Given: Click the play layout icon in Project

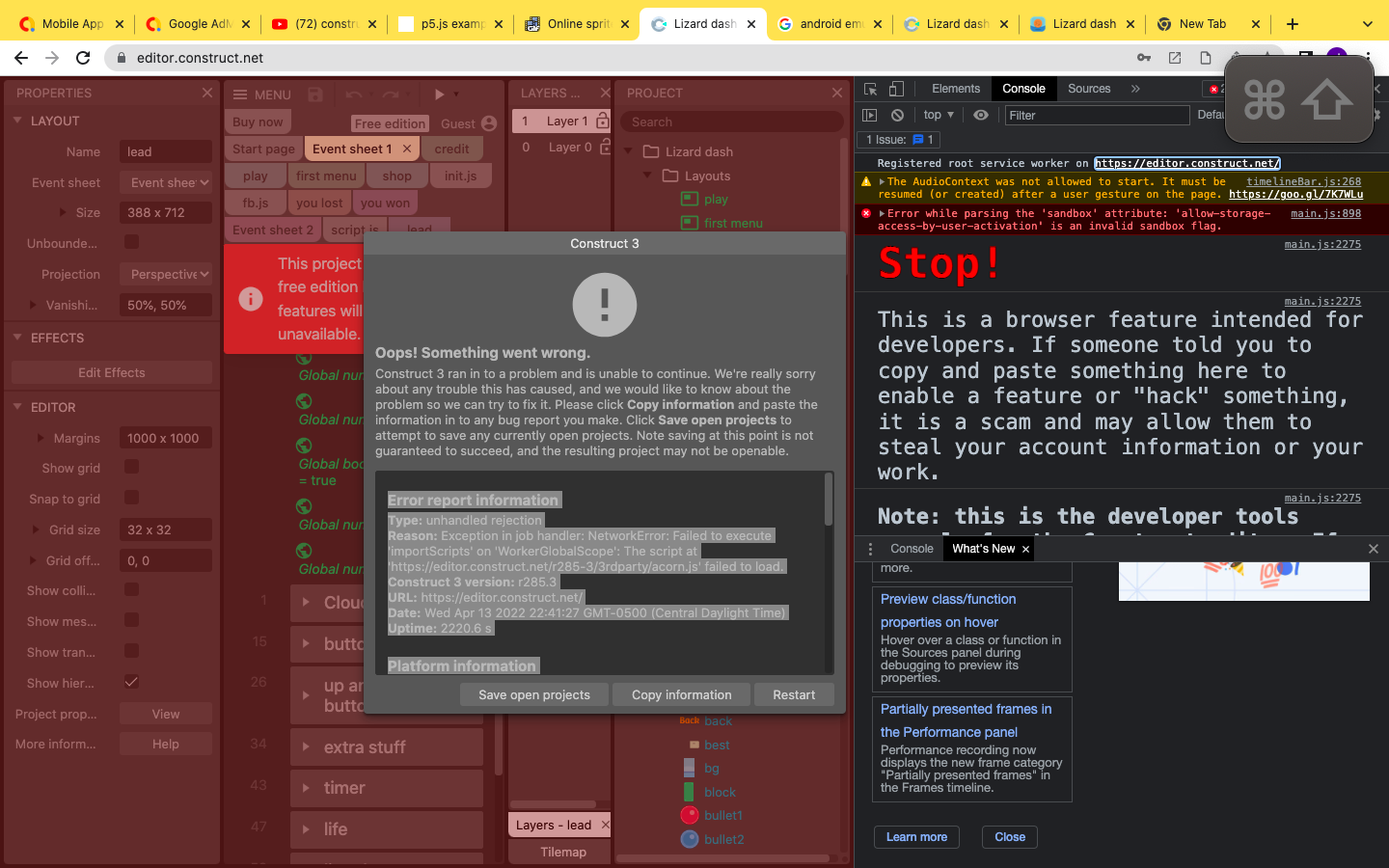Looking at the screenshot, I should (690, 199).
